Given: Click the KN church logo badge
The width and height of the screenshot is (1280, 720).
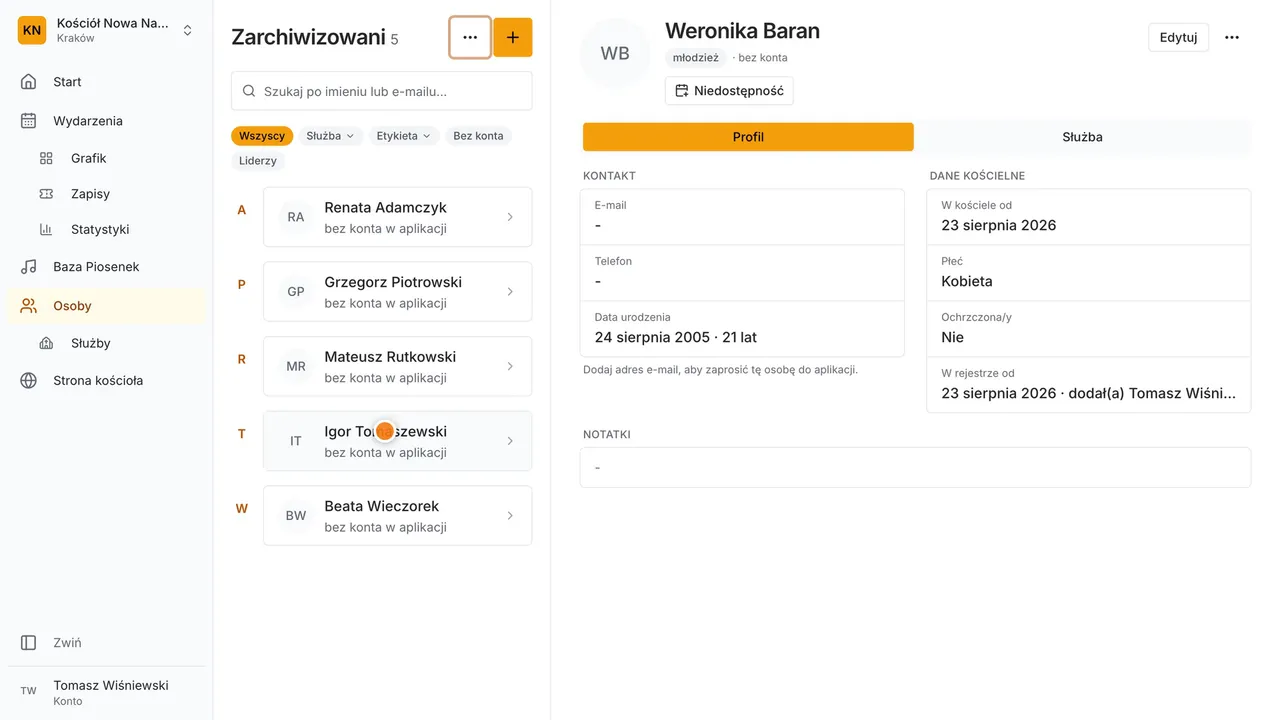Looking at the screenshot, I should pyautogui.click(x=32, y=30).
